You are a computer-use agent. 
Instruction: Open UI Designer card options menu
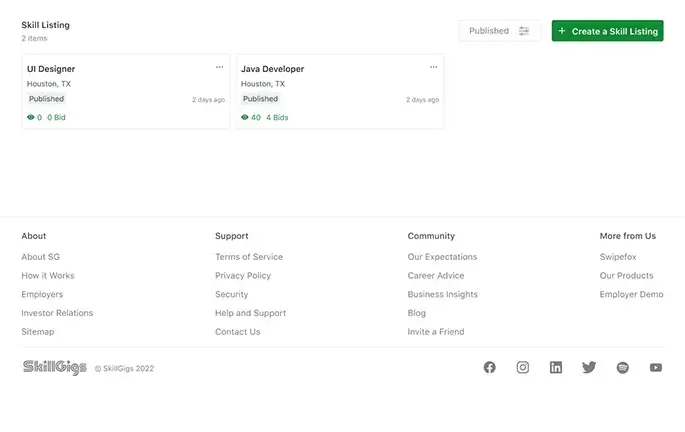click(x=219, y=67)
